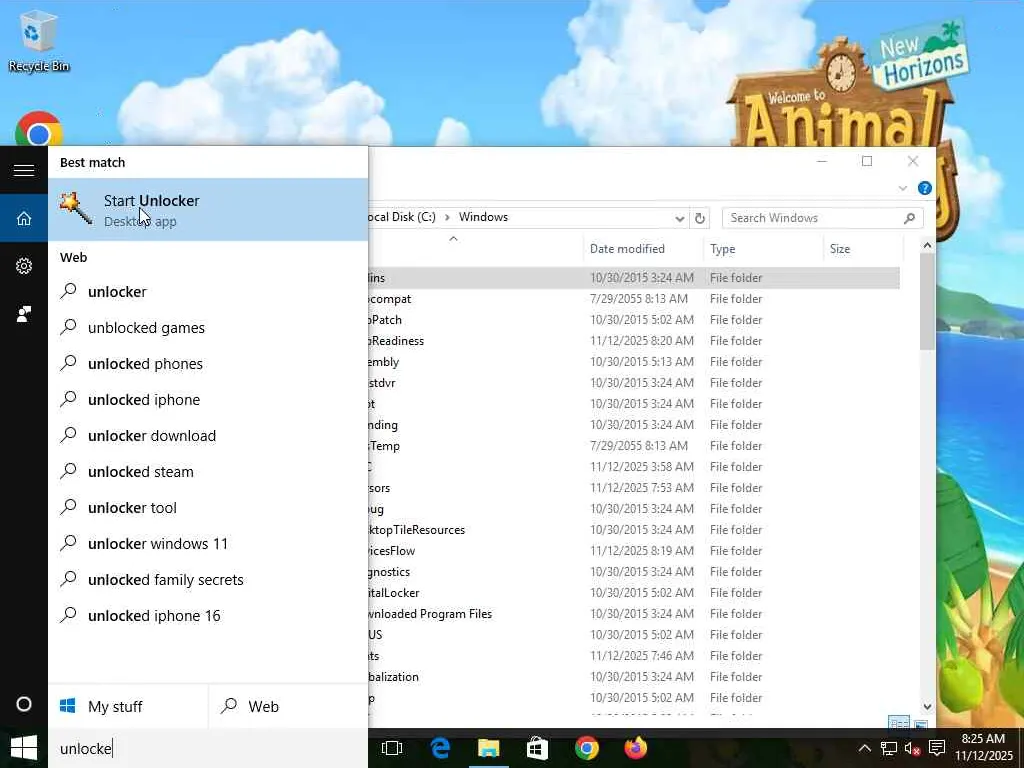Open Task View on the taskbar
Viewport: 1024px width, 768px height.
click(x=392, y=748)
